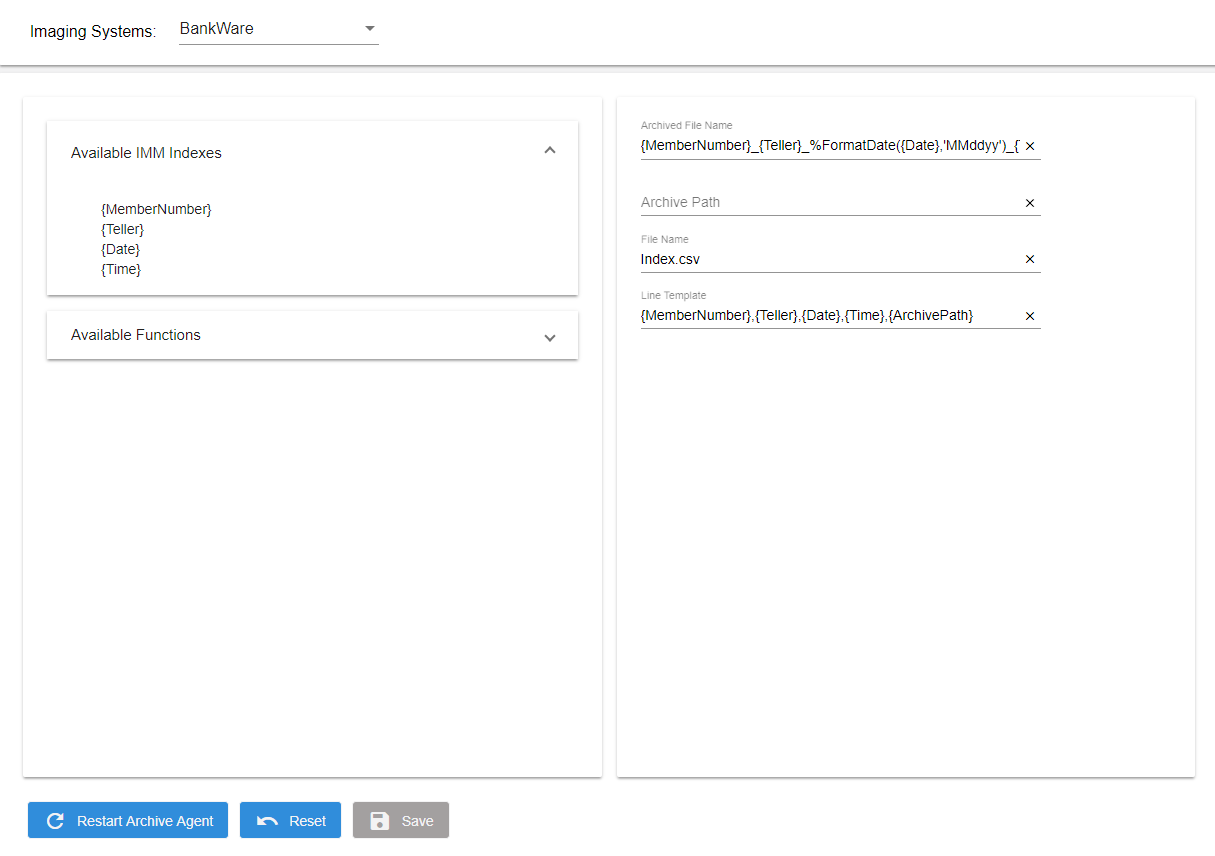The height and width of the screenshot is (856, 1215).
Task: Click the Restart Archive Agent button
Action: [x=128, y=820]
